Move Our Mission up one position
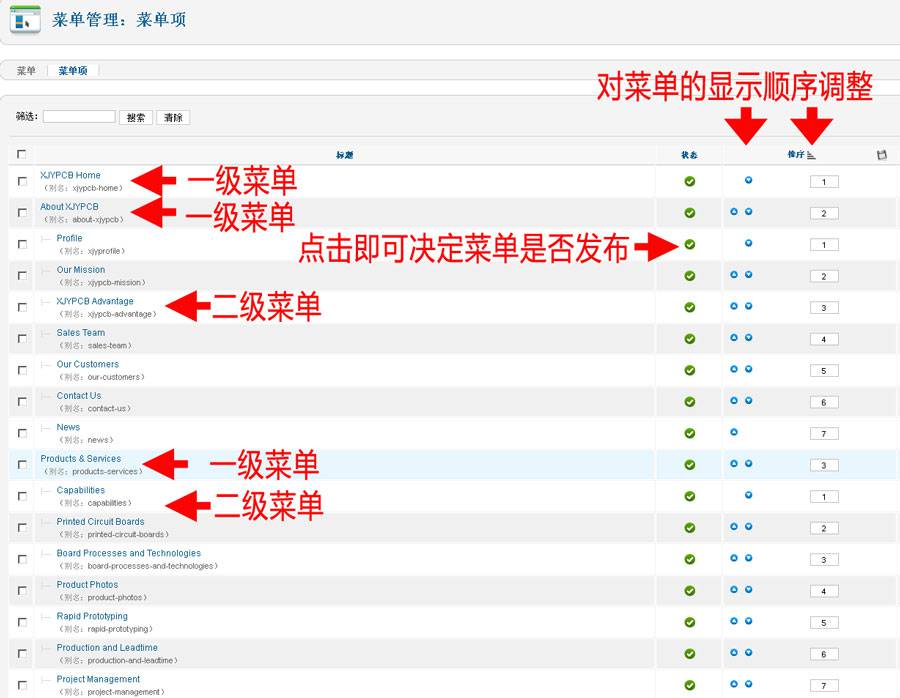Viewport: 900px width, 698px height. (734, 274)
